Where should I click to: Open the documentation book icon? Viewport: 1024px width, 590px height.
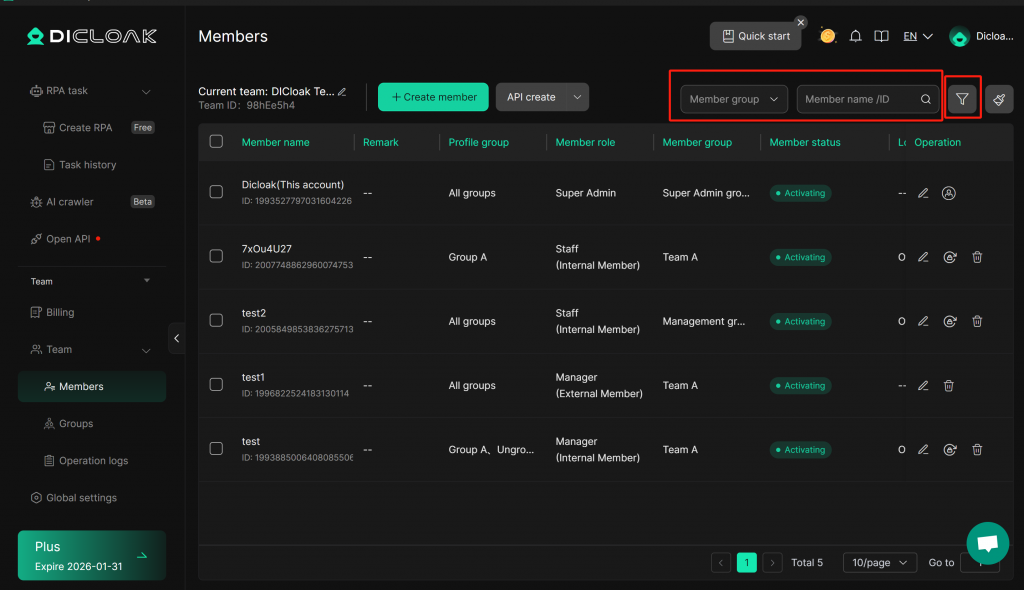(x=881, y=36)
